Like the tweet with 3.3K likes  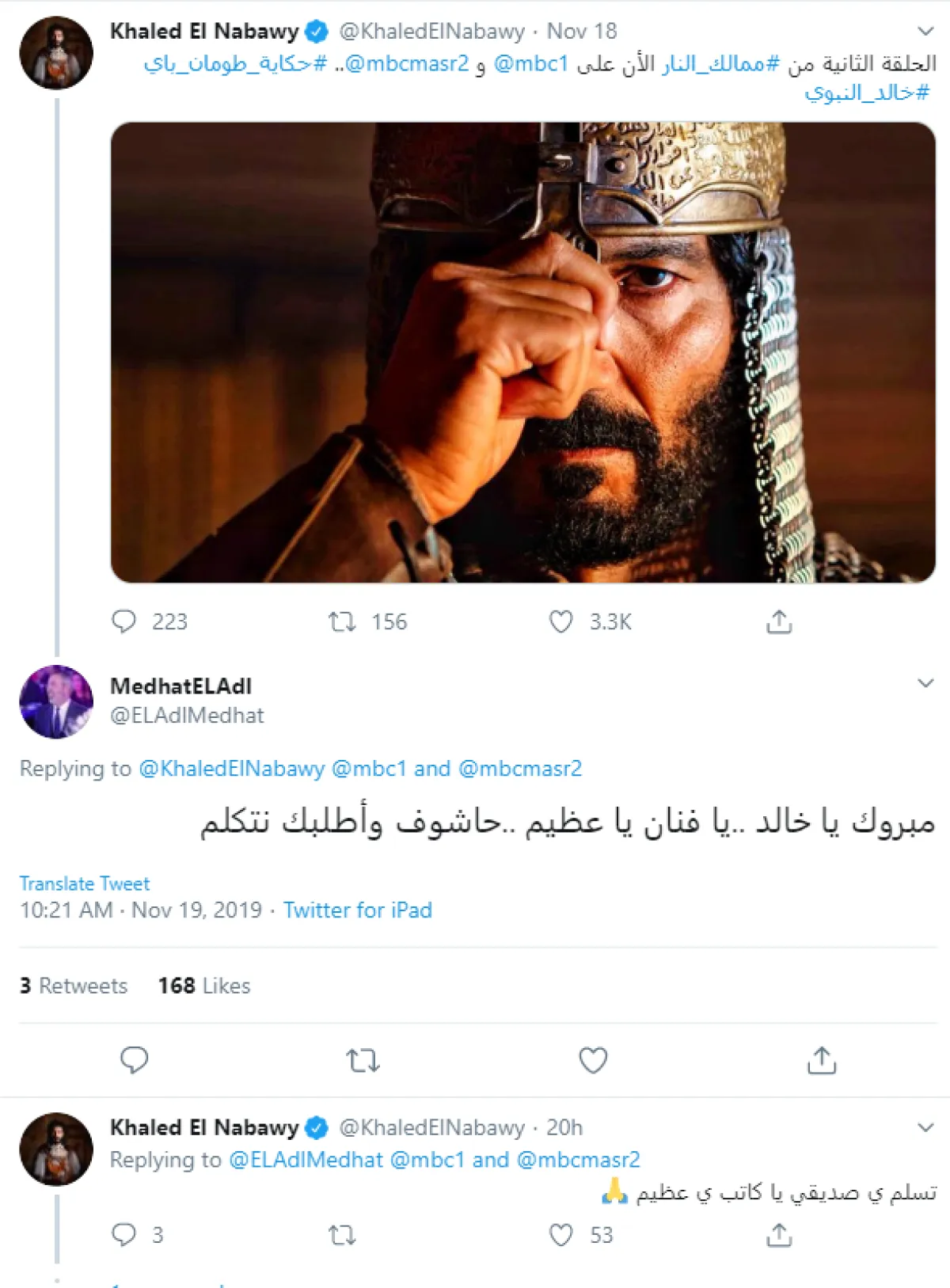pos(560,622)
